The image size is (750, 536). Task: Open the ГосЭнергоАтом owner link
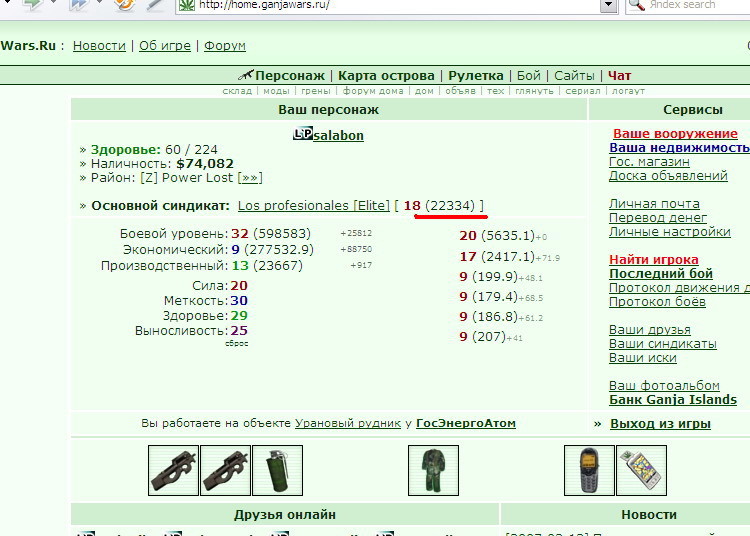click(x=466, y=424)
